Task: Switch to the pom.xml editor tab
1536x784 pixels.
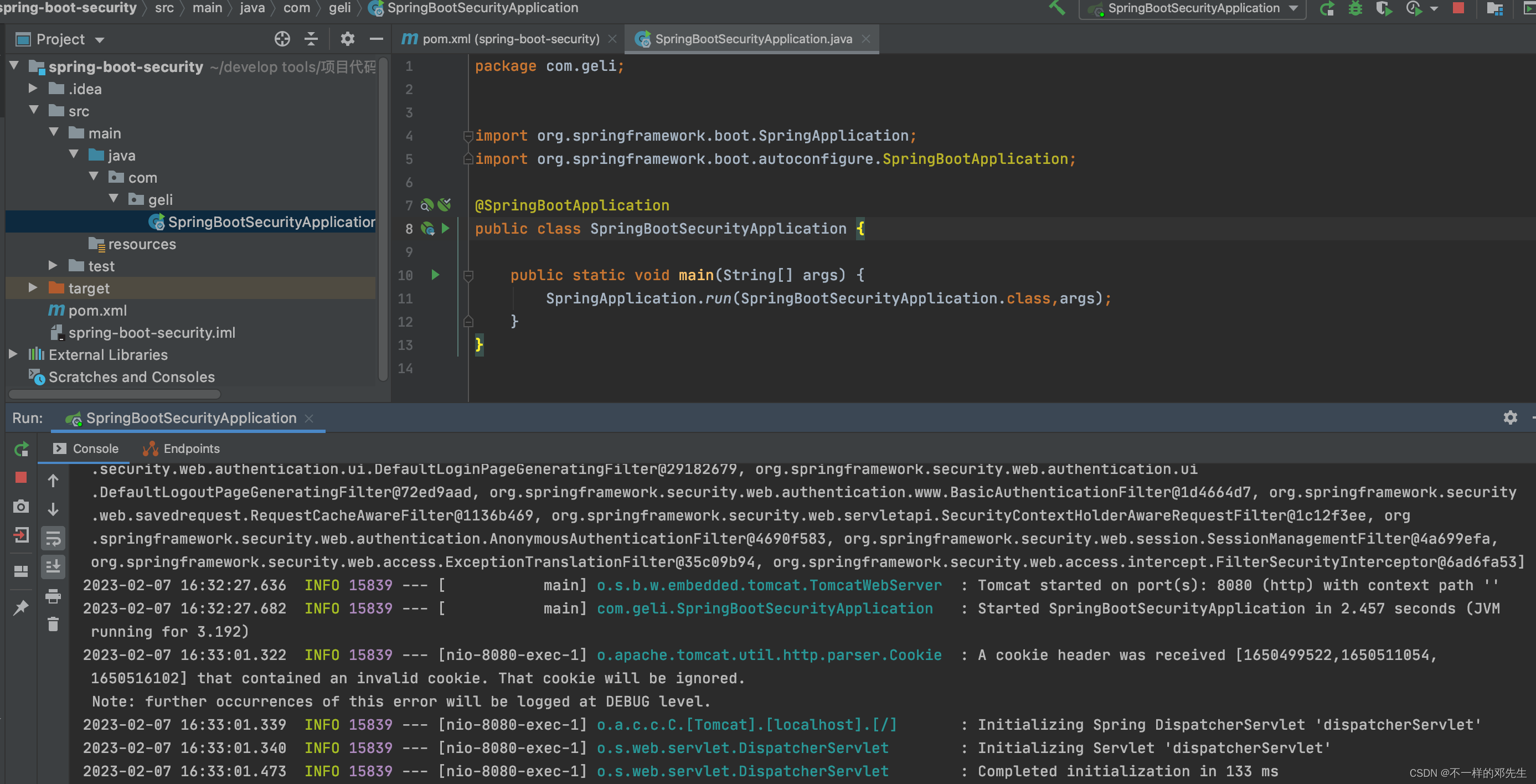Action: (510, 38)
